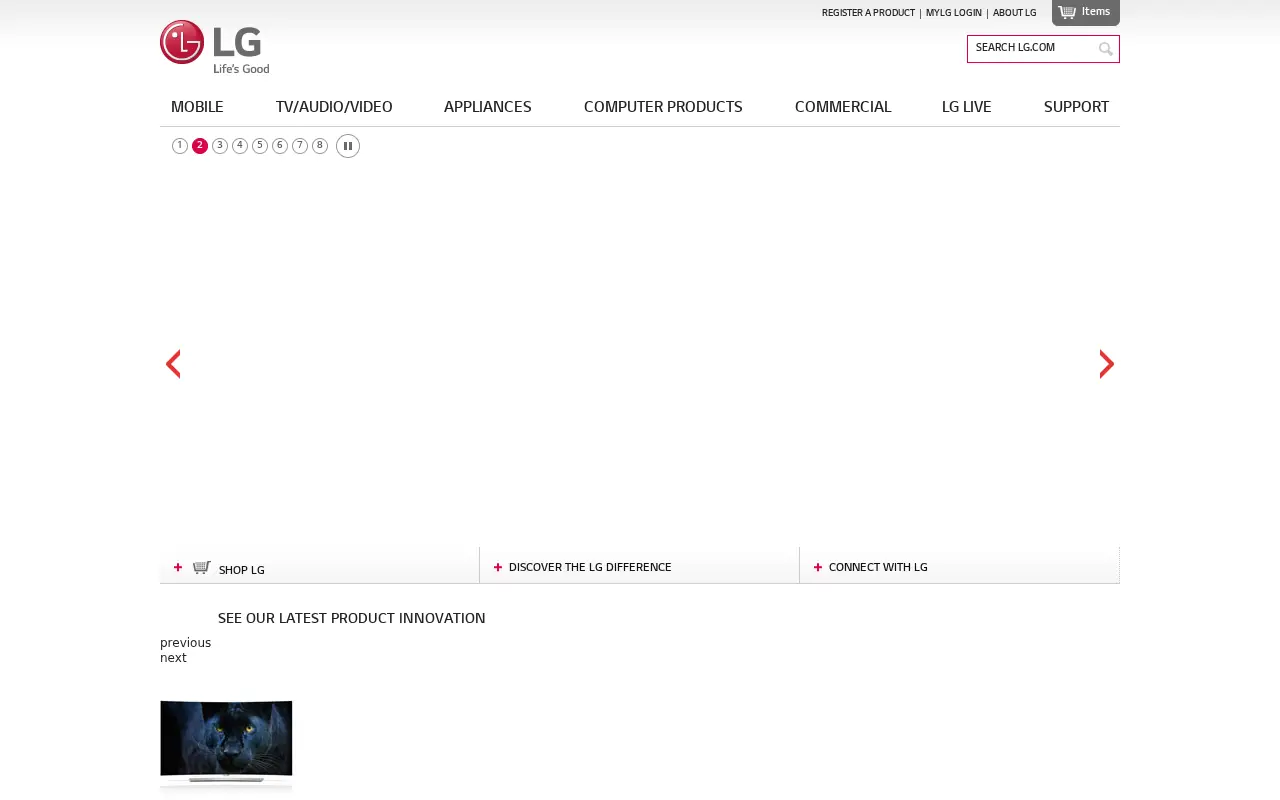Select carousel slide 8
Image resolution: width=1280 pixels, height=800 pixels.
point(320,146)
